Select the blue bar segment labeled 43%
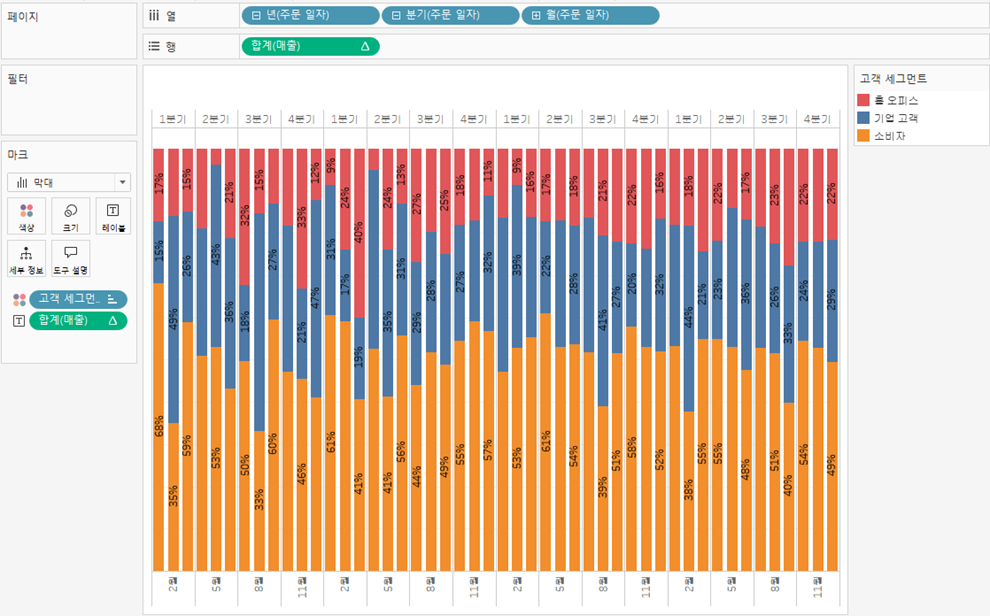This screenshot has height=616, width=990. coord(216,256)
